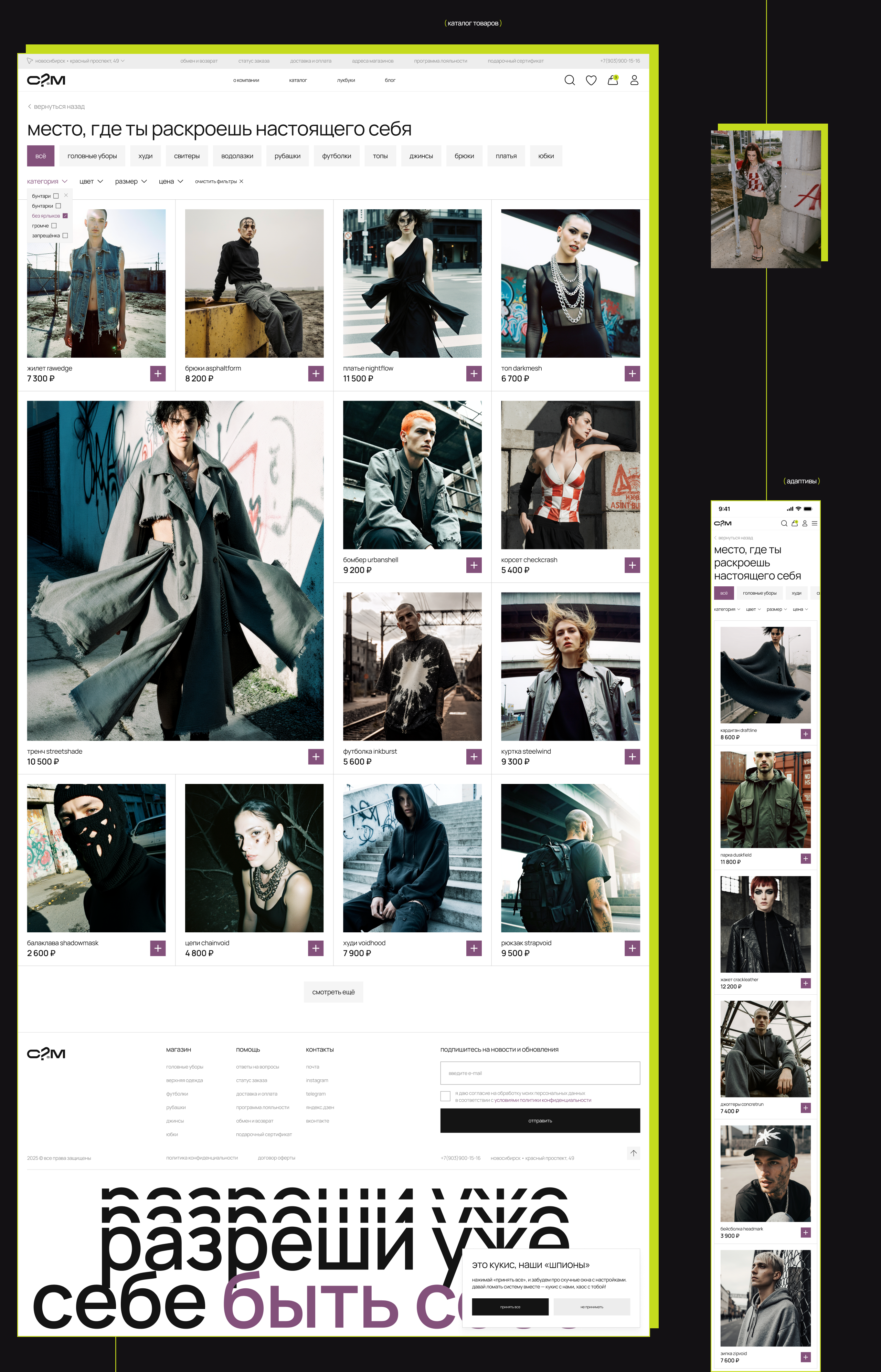Uncheck the без ярлыков checkbox
Screen dimensions: 881x1372
tap(65, 216)
